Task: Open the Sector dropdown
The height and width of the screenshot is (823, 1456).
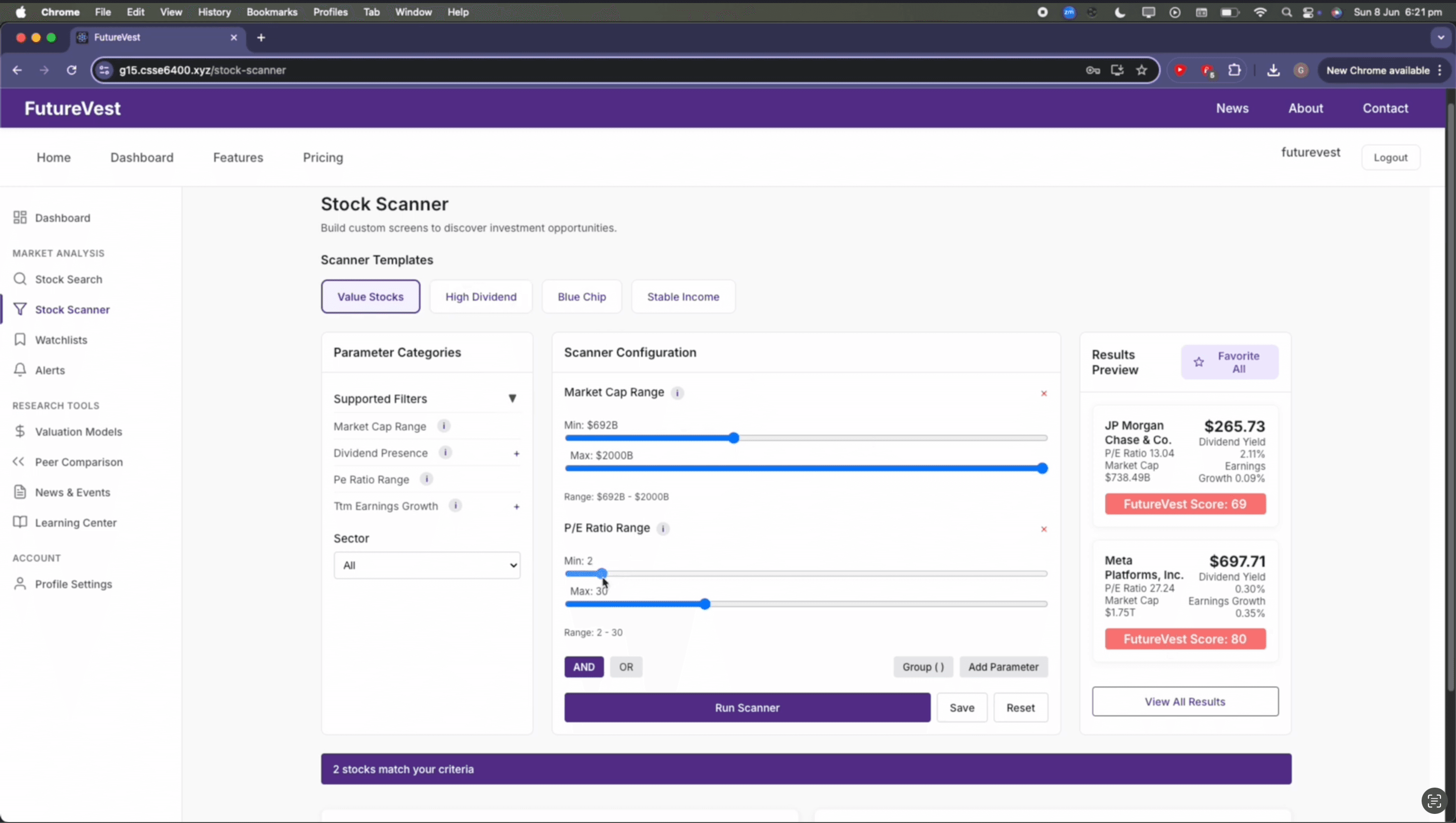Action: 427,565
